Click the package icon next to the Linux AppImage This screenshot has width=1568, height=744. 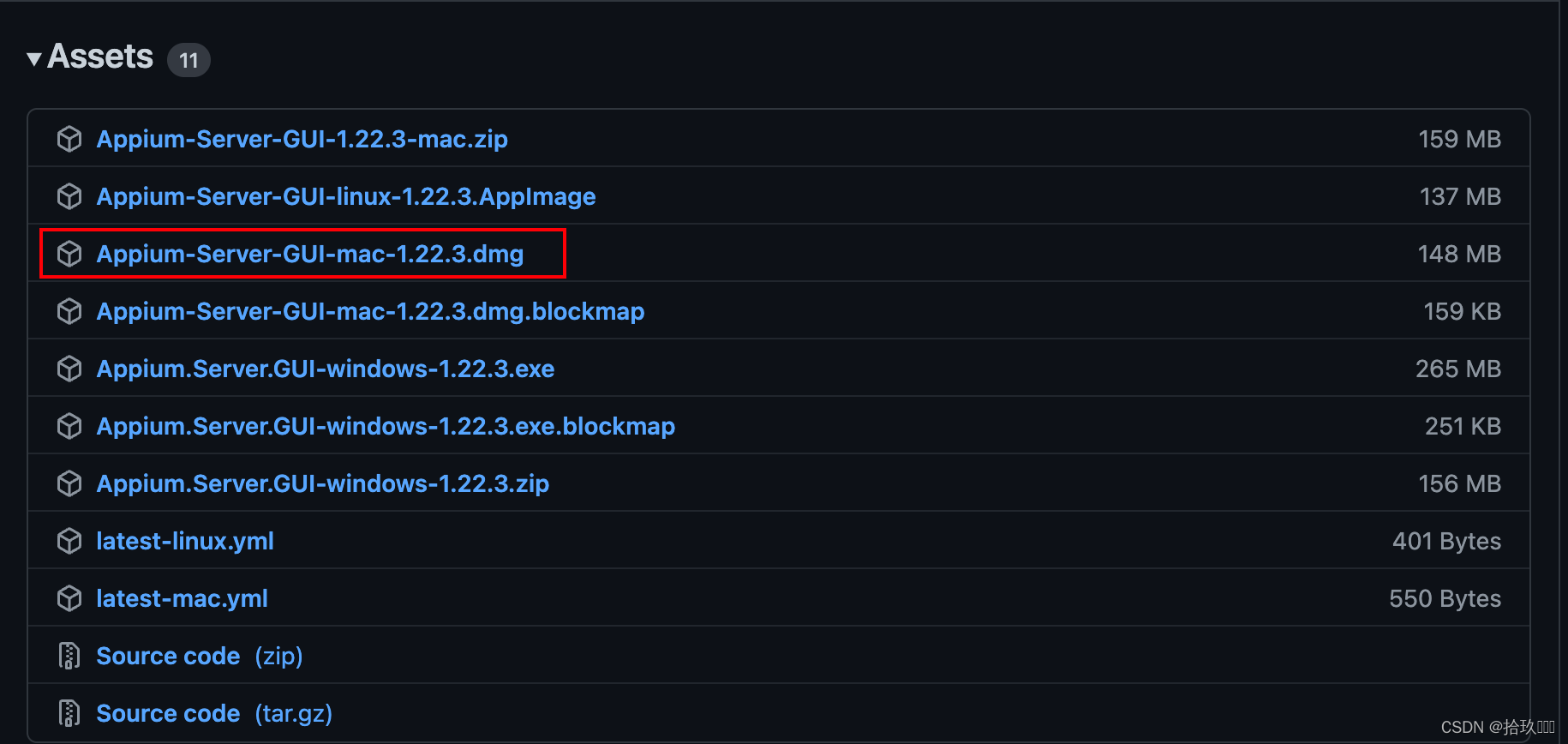69,195
